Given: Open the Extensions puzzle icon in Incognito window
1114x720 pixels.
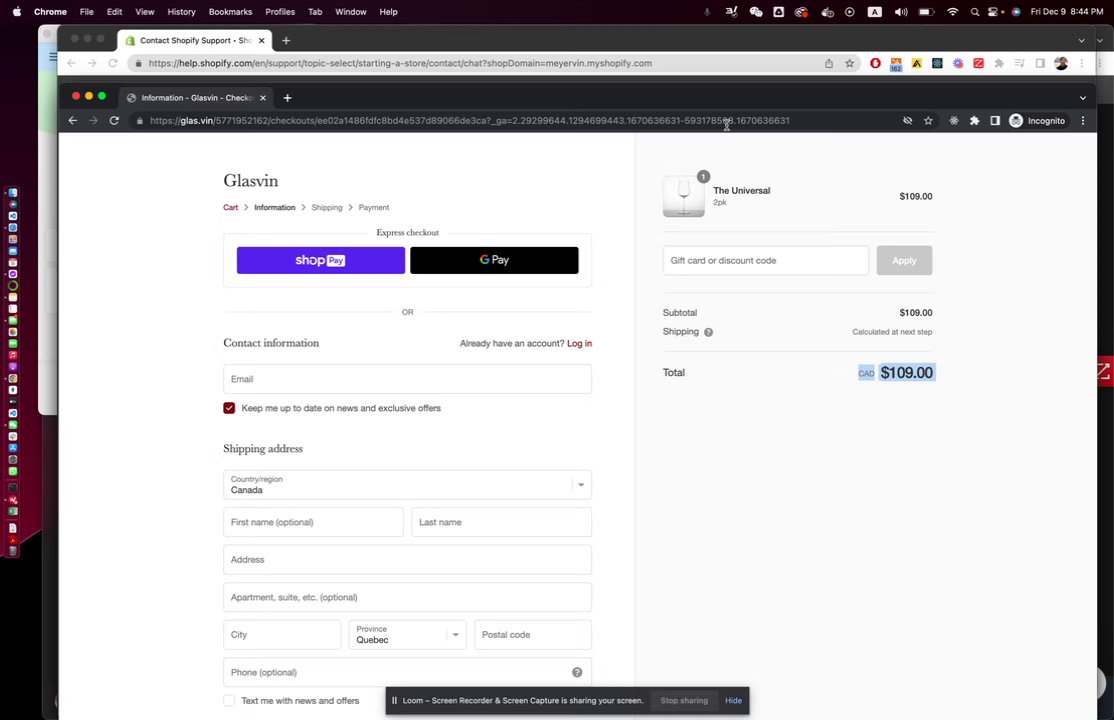Looking at the screenshot, I should [974, 121].
